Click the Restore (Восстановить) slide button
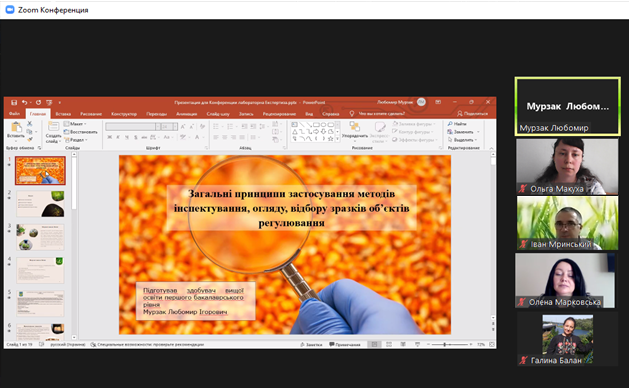The image size is (629, 388). pos(81,132)
